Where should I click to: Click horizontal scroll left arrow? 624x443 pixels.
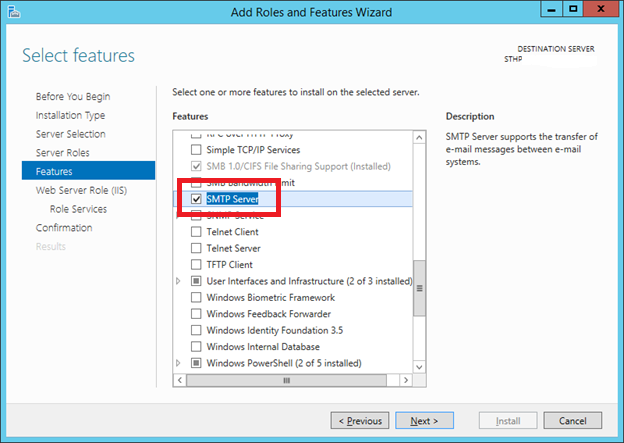[180, 380]
